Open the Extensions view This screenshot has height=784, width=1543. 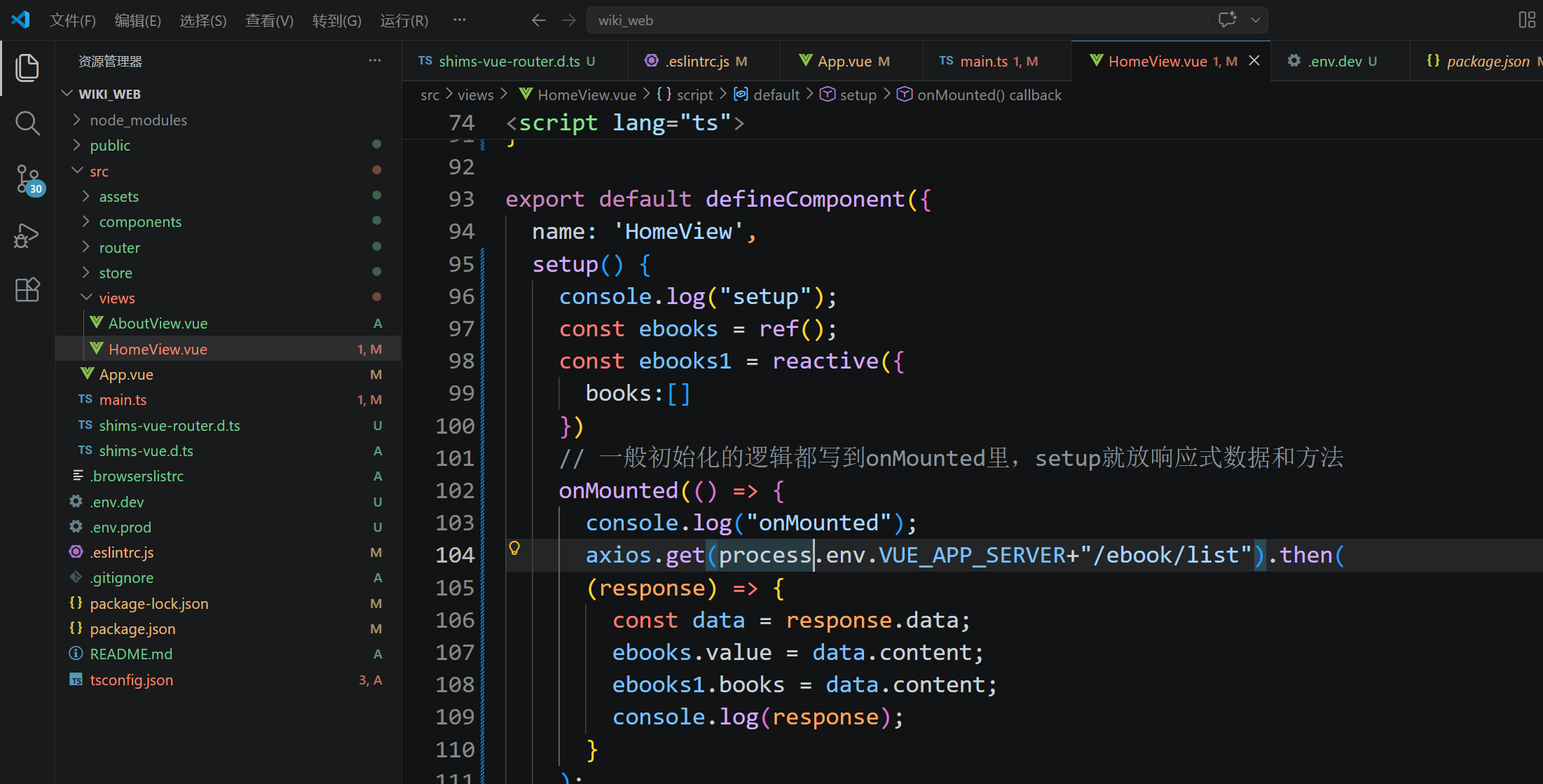[27, 289]
